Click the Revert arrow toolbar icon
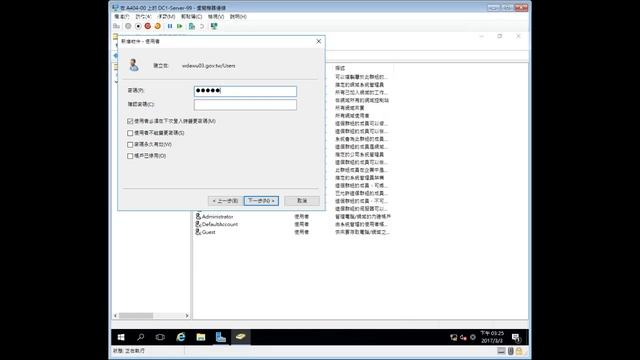This screenshot has width=640, height=360. 202,26
